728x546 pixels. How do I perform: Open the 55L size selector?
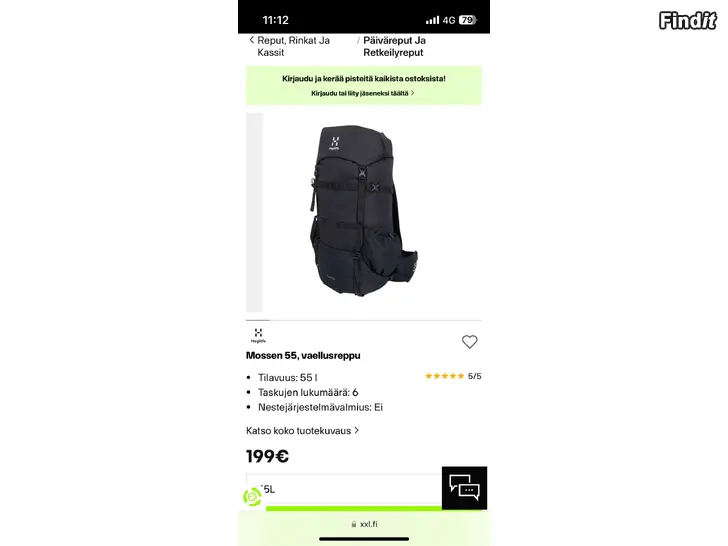[344, 489]
